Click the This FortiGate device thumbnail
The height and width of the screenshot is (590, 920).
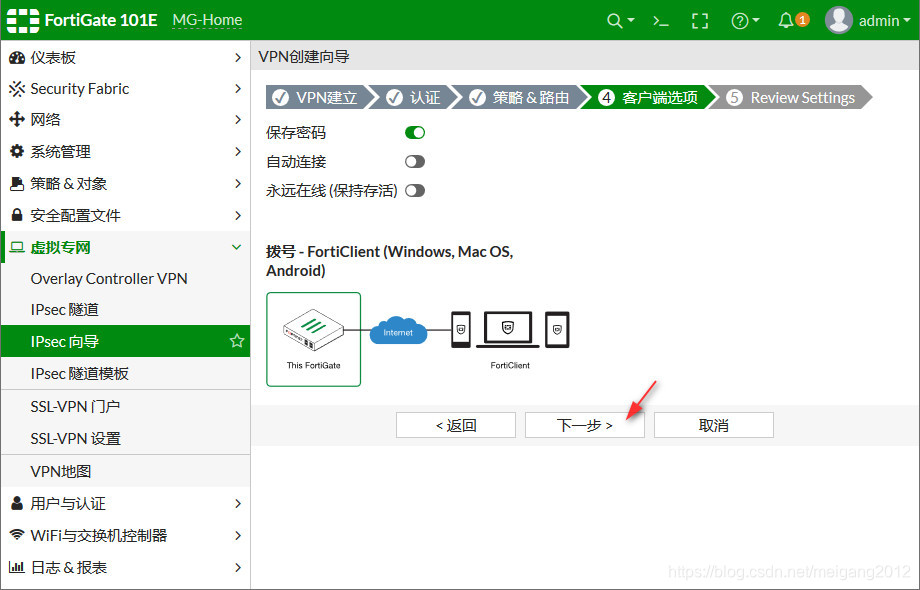pyautogui.click(x=313, y=340)
